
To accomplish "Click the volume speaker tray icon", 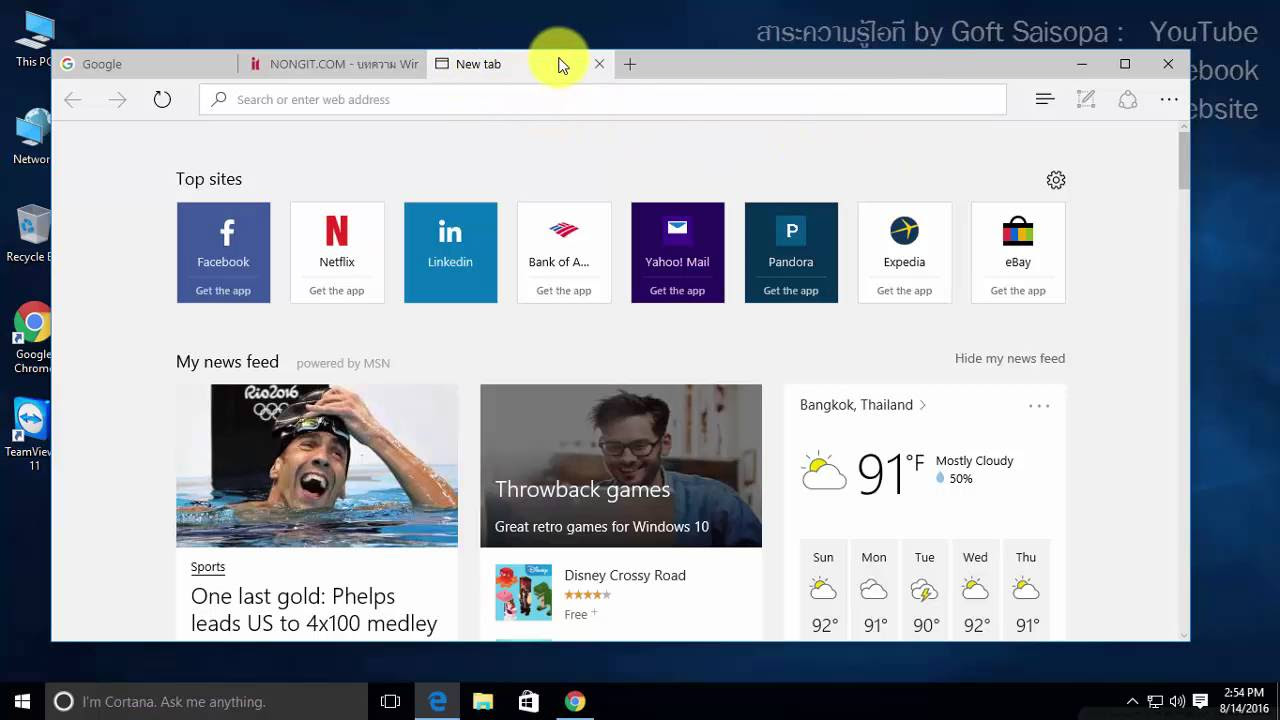I will pos(1177,702).
